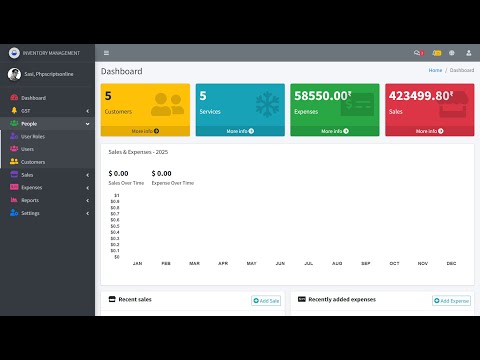
Task: Click the People group icon in sidebar
Action: click(x=14, y=123)
